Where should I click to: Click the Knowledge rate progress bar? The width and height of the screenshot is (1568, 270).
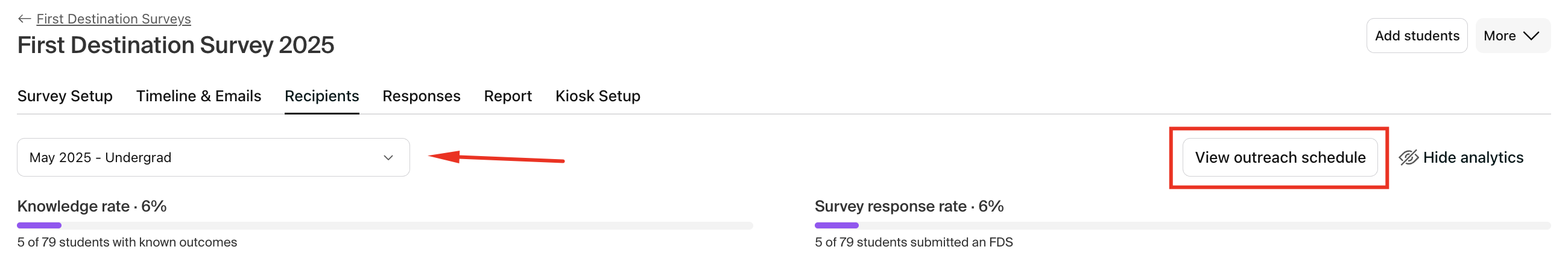(385, 225)
